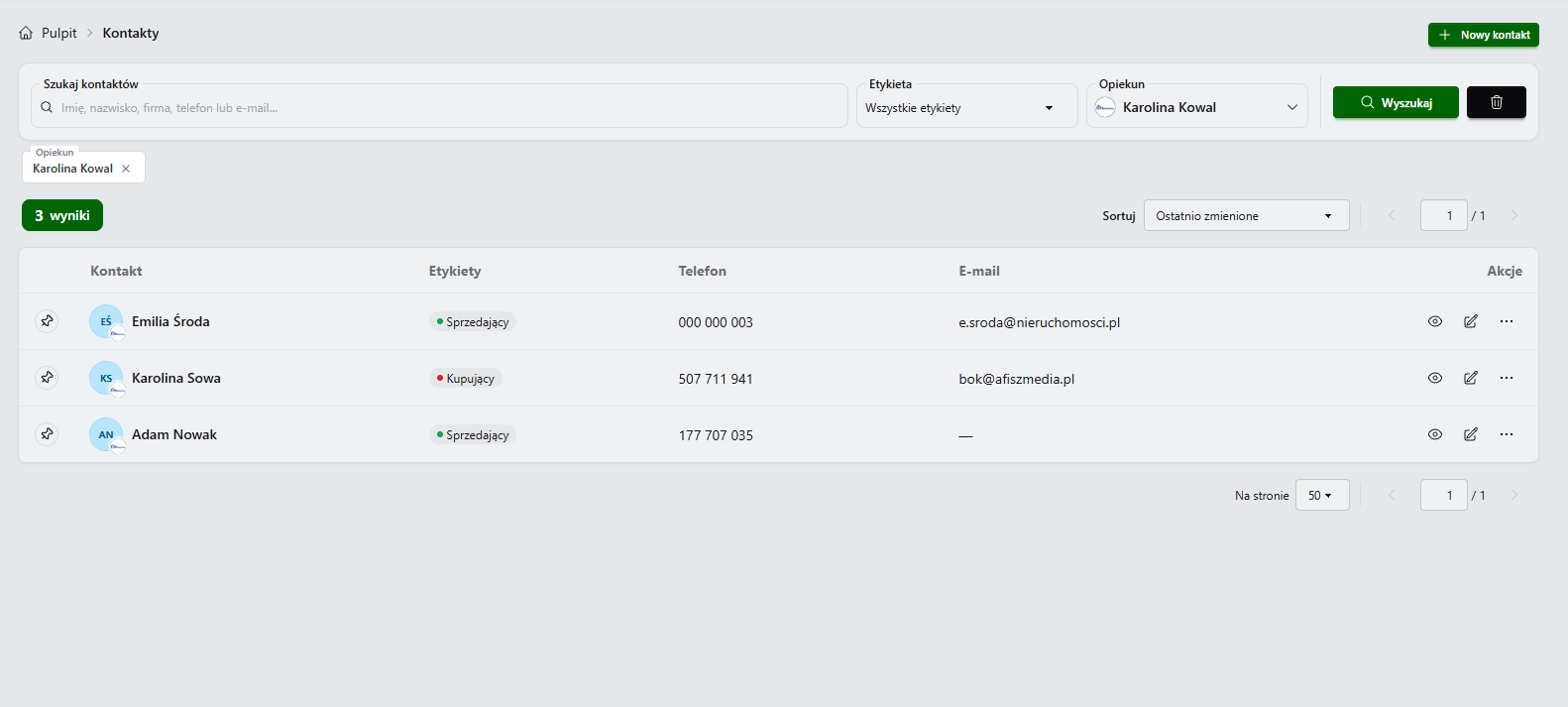Remove the Karolina Kowal filter chip
The image size is (1568, 707).
pos(126,169)
